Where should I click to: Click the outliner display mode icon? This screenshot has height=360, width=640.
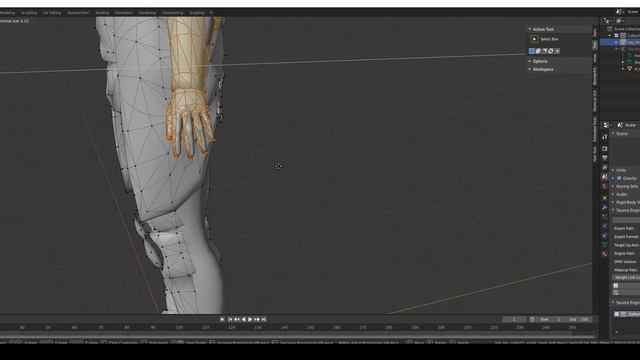[x=619, y=21]
